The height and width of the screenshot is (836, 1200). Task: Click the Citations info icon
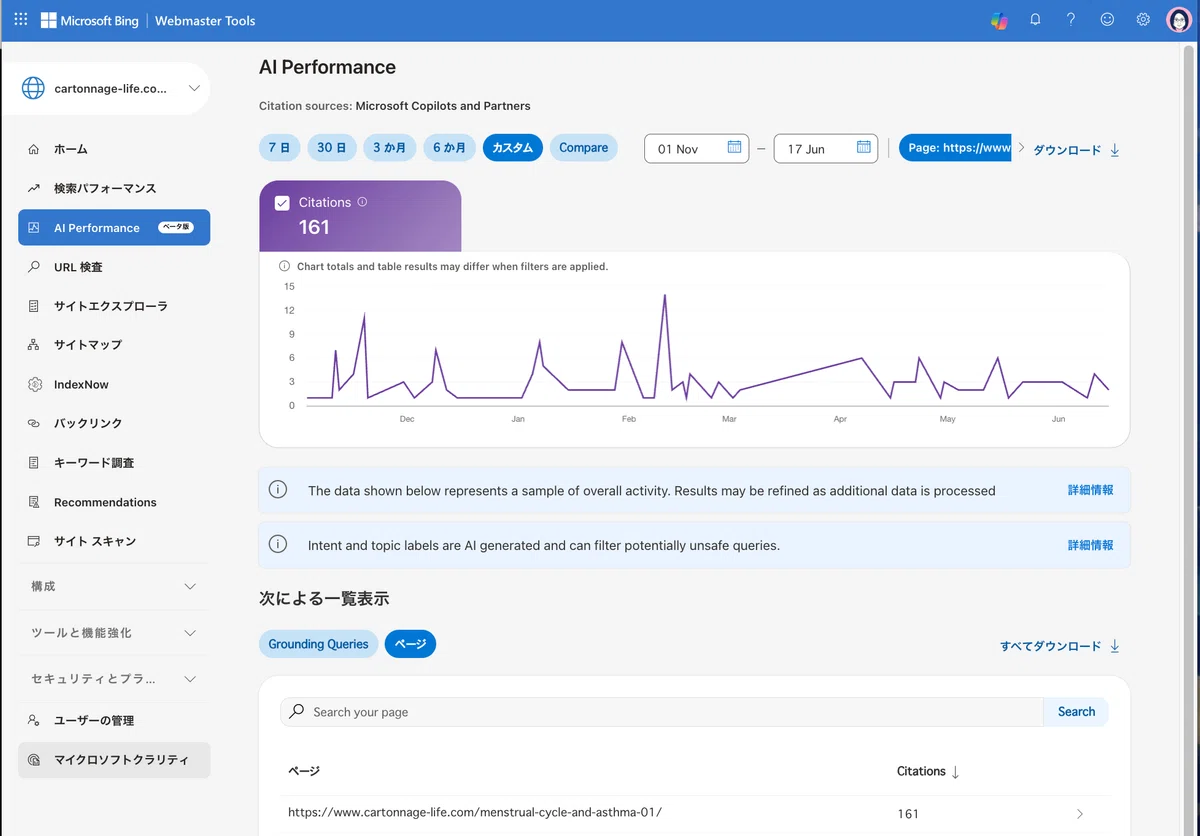[x=362, y=202]
